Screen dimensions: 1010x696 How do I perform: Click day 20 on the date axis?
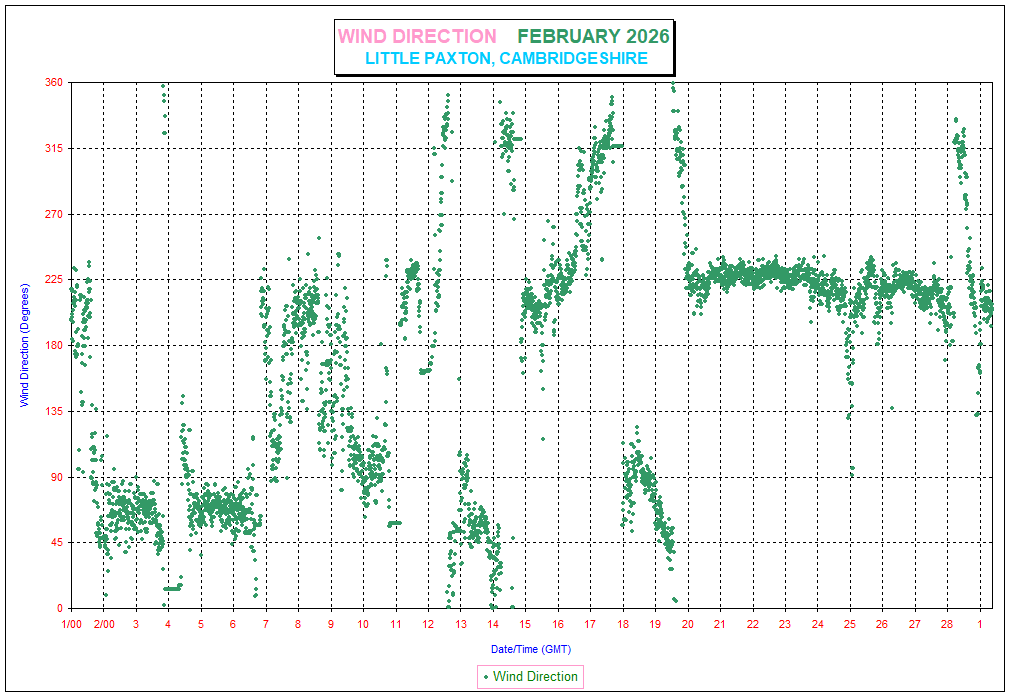pyautogui.click(x=688, y=624)
